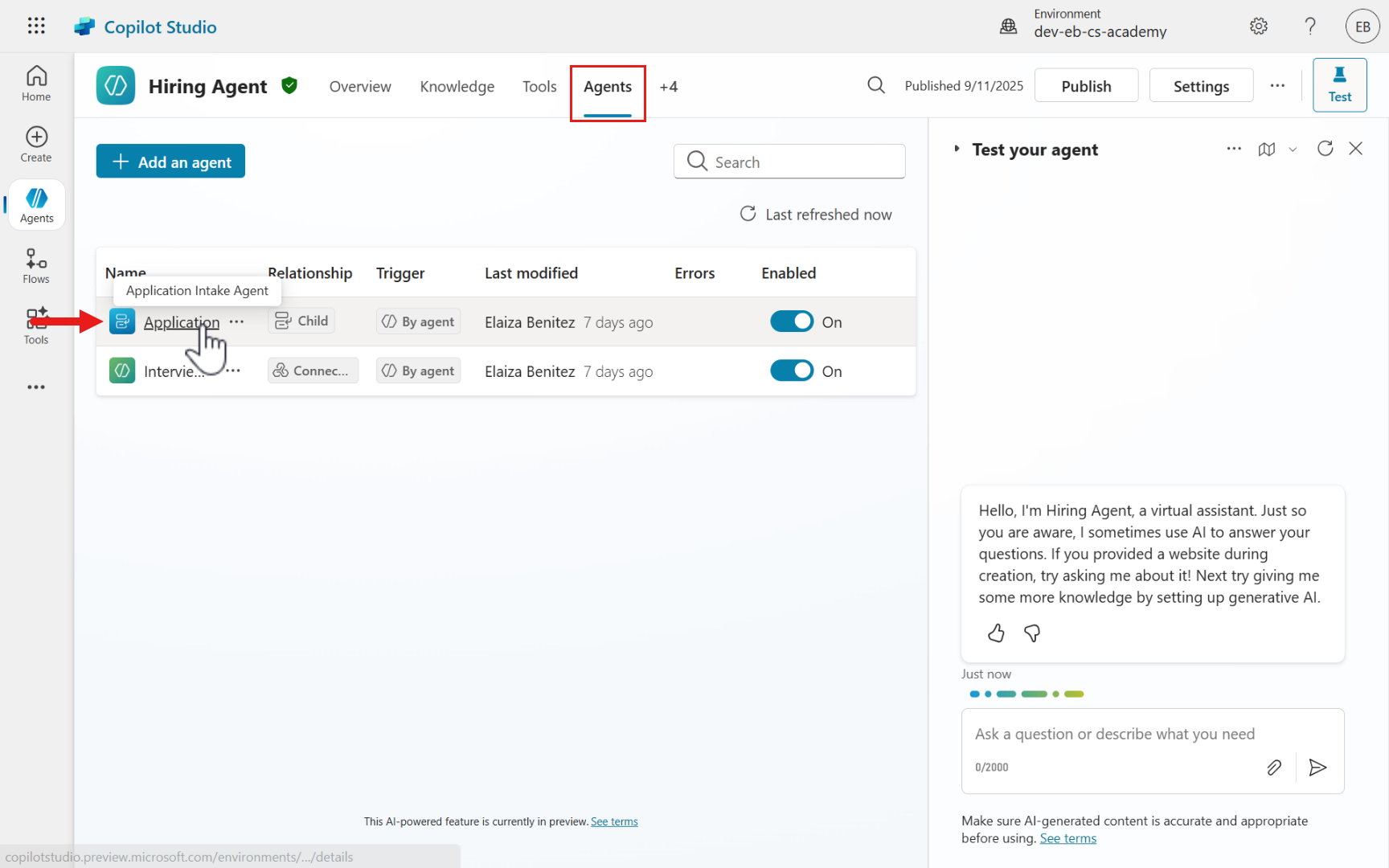Click the thumbs down feedback icon
Image resolution: width=1389 pixels, height=868 pixels.
click(x=1032, y=633)
